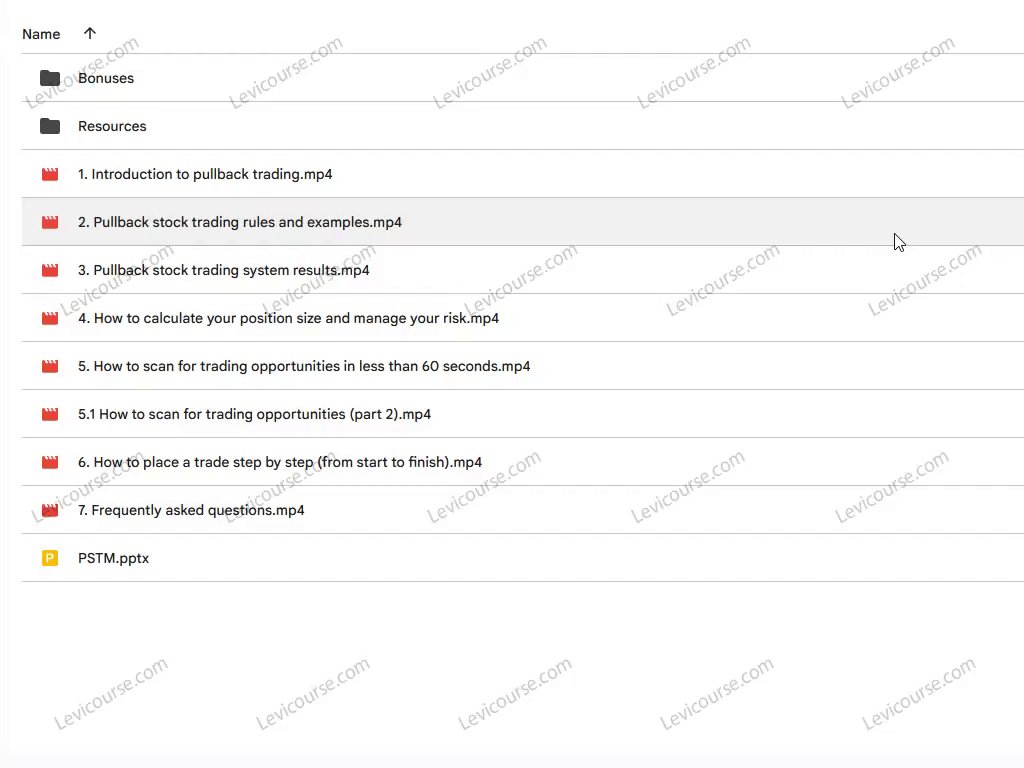Click the video icon for Frequently asked questions

(50, 510)
